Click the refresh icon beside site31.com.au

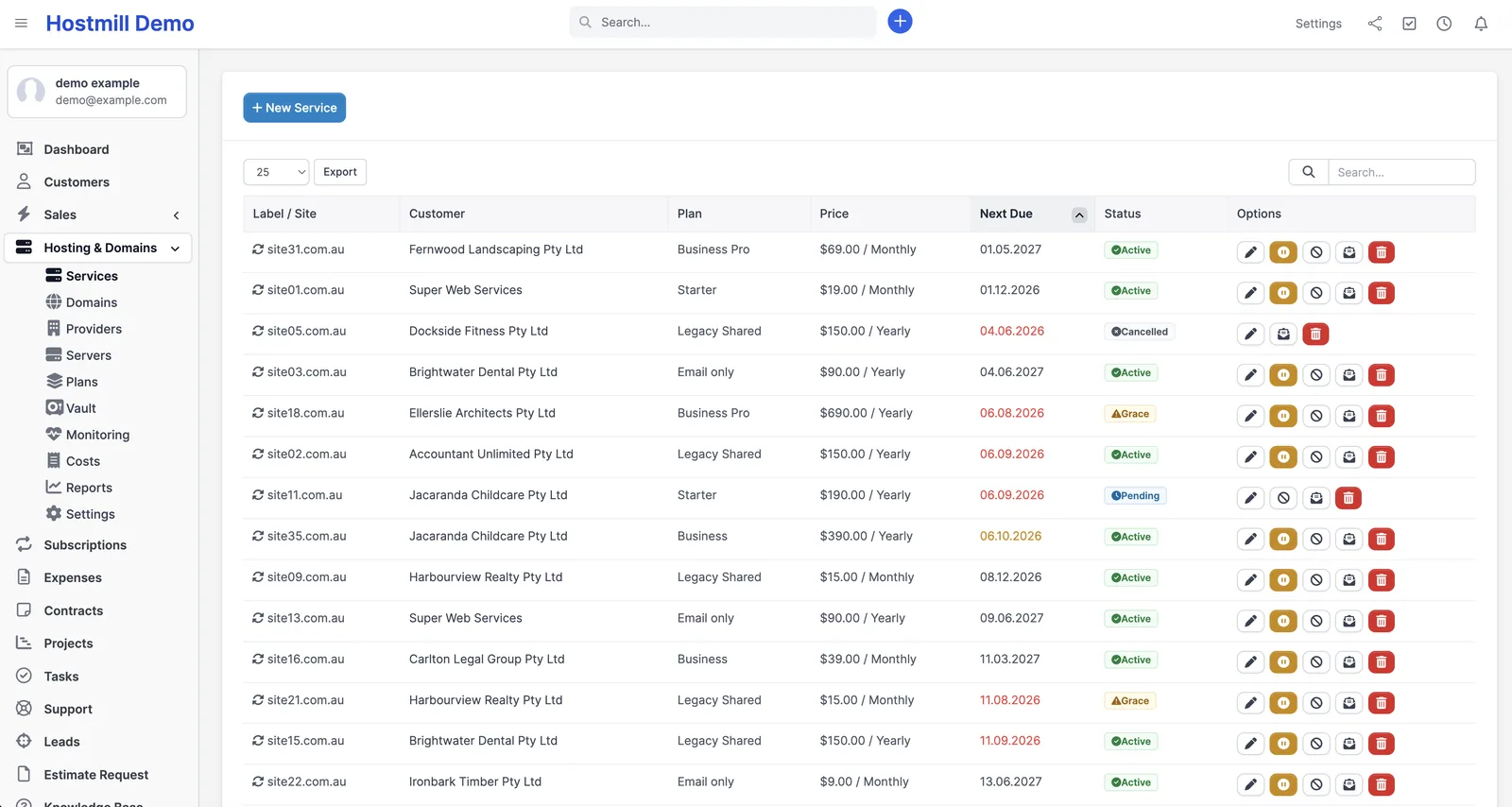(258, 249)
